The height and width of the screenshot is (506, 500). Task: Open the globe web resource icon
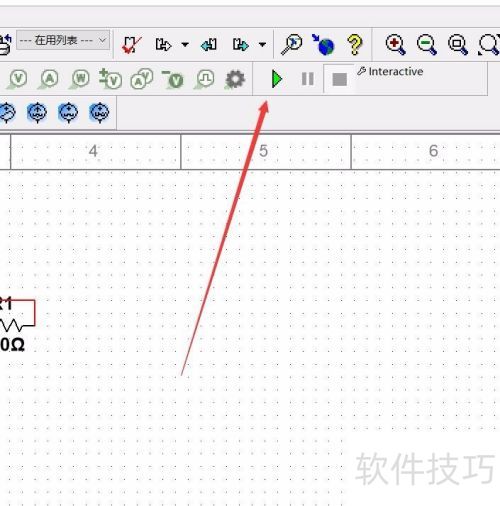coord(323,44)
